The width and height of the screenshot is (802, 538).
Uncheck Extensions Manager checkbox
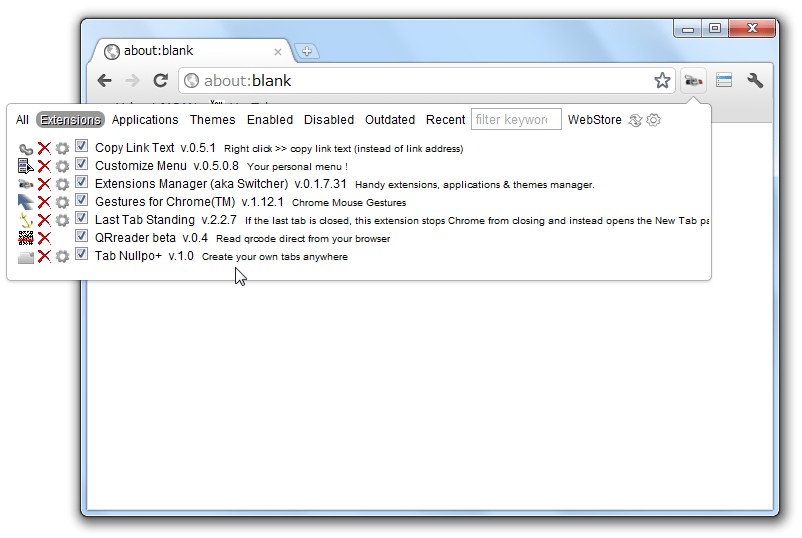pyautogui.click(x=81, y=182)
